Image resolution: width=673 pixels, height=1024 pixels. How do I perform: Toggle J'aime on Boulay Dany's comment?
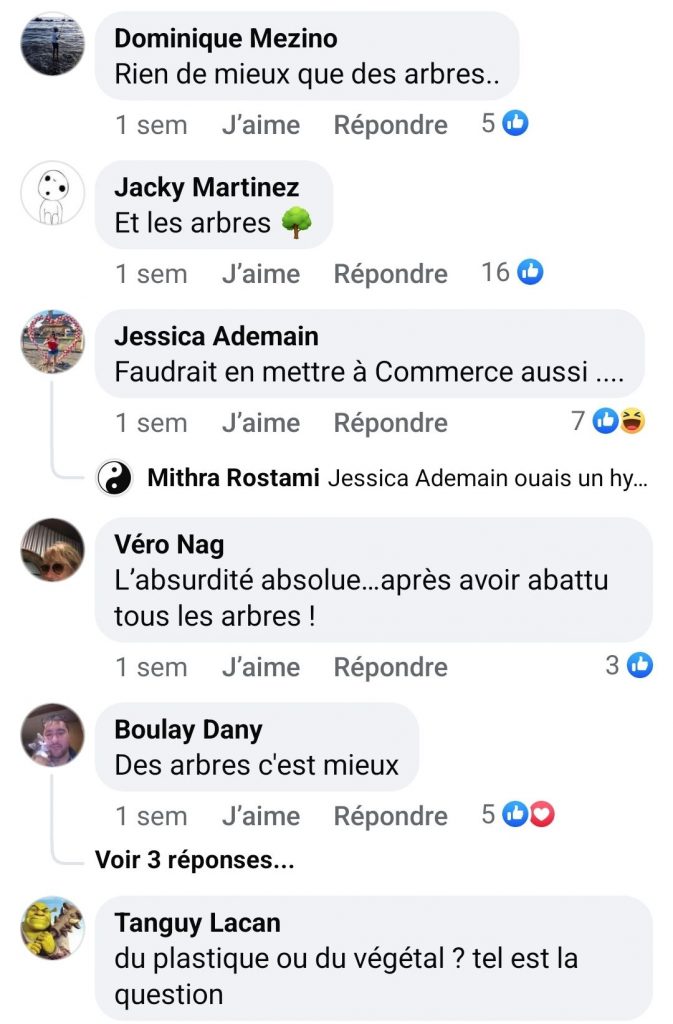pyautogui.click(x=260, y=816)
